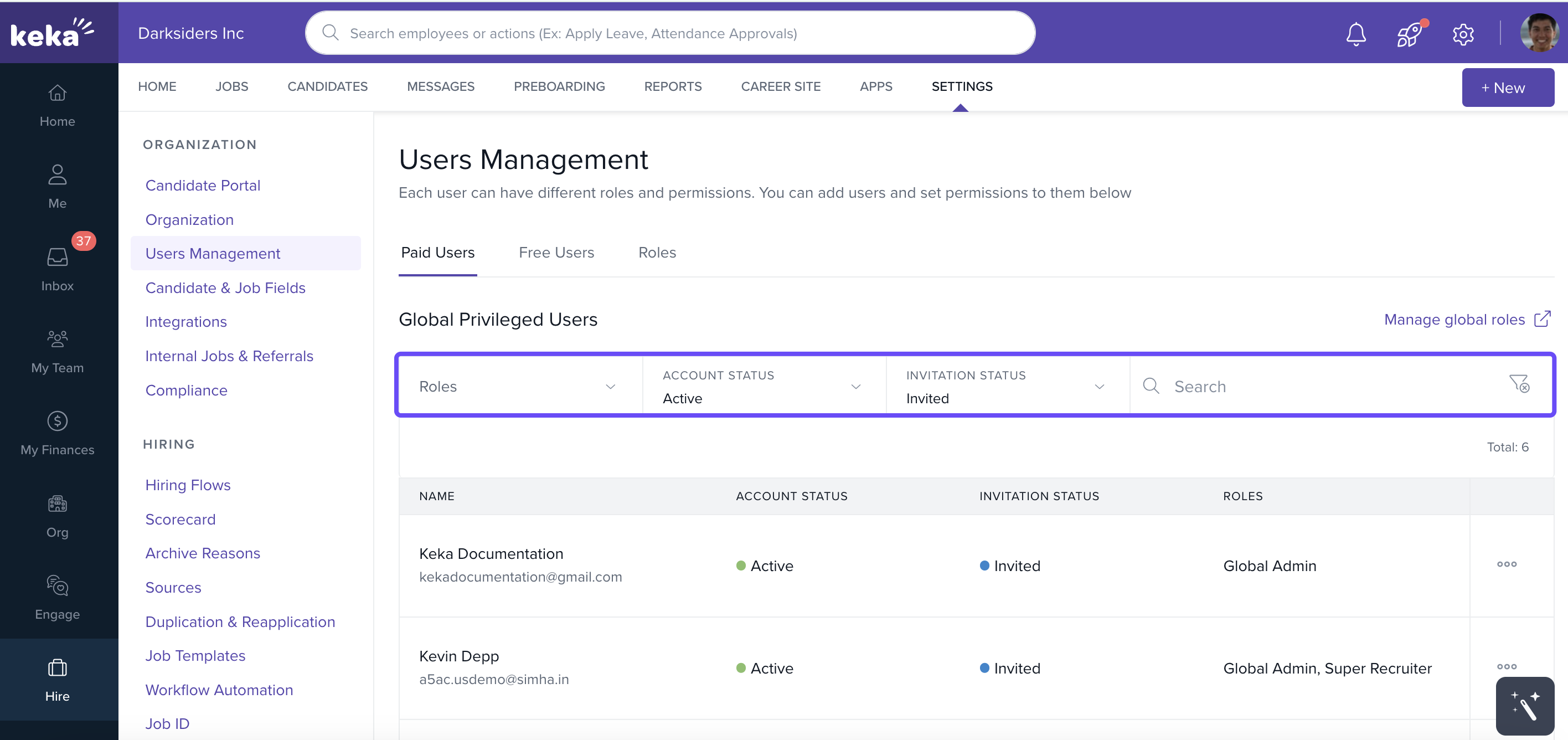Open the settings gear icon
Screen dimensions: 1568x740
[1463, 34]
